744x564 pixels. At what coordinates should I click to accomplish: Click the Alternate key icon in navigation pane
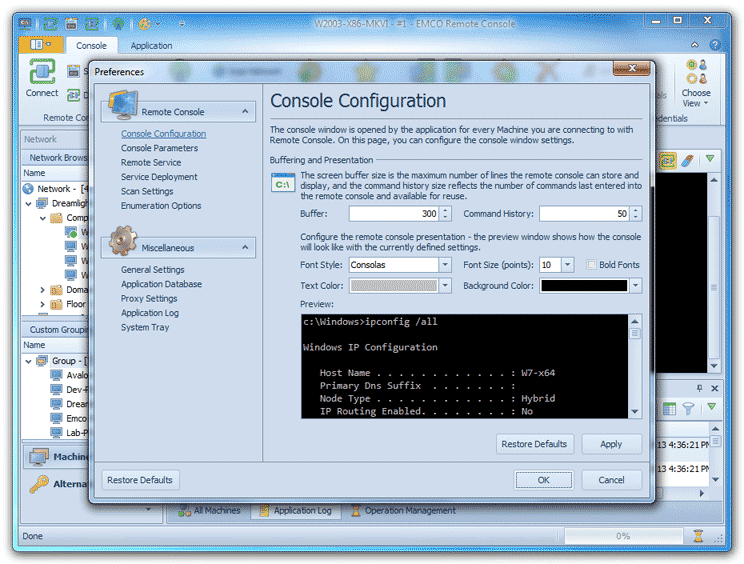pos(39,484)
